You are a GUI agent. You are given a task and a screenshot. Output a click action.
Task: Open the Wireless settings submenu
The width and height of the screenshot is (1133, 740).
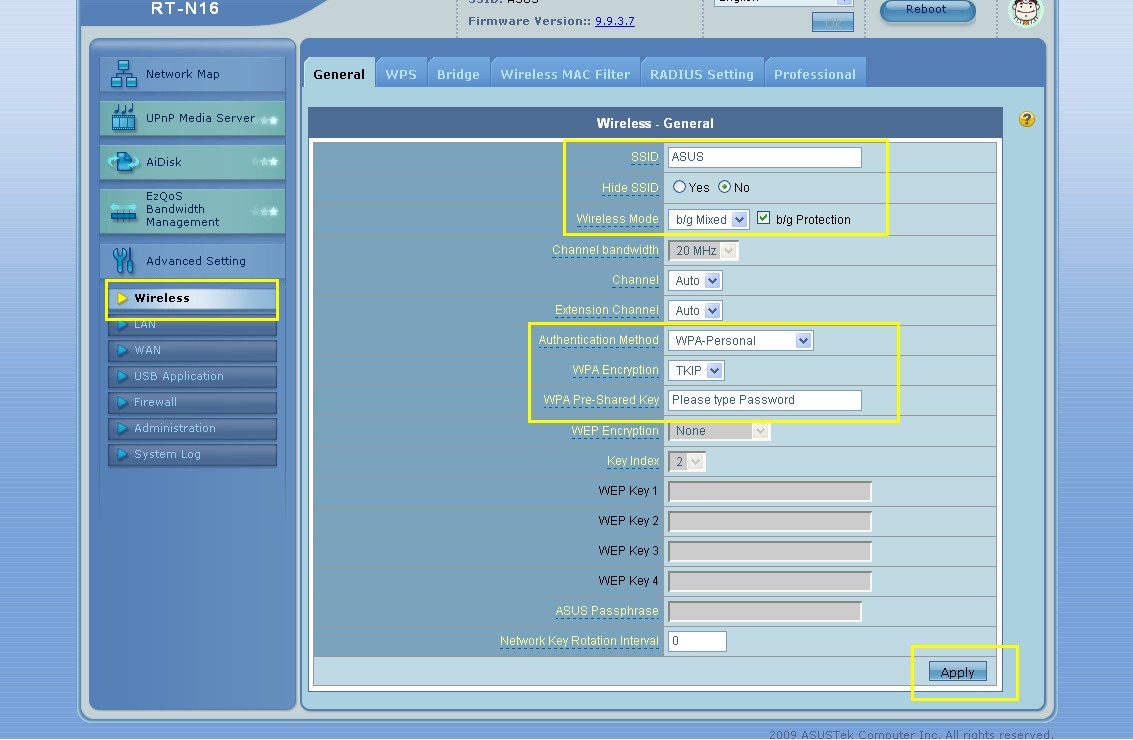[x=192, y=298]
